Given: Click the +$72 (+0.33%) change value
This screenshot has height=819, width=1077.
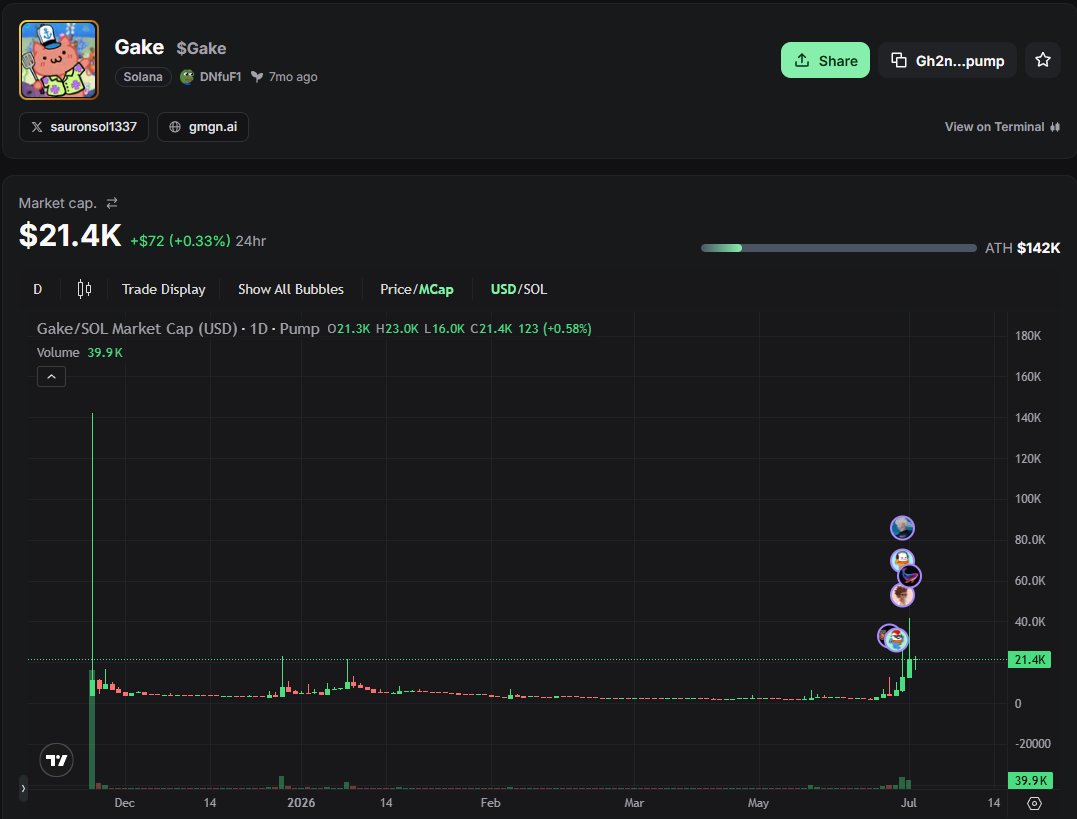Looking at the screenshot, I should [180, 241].
